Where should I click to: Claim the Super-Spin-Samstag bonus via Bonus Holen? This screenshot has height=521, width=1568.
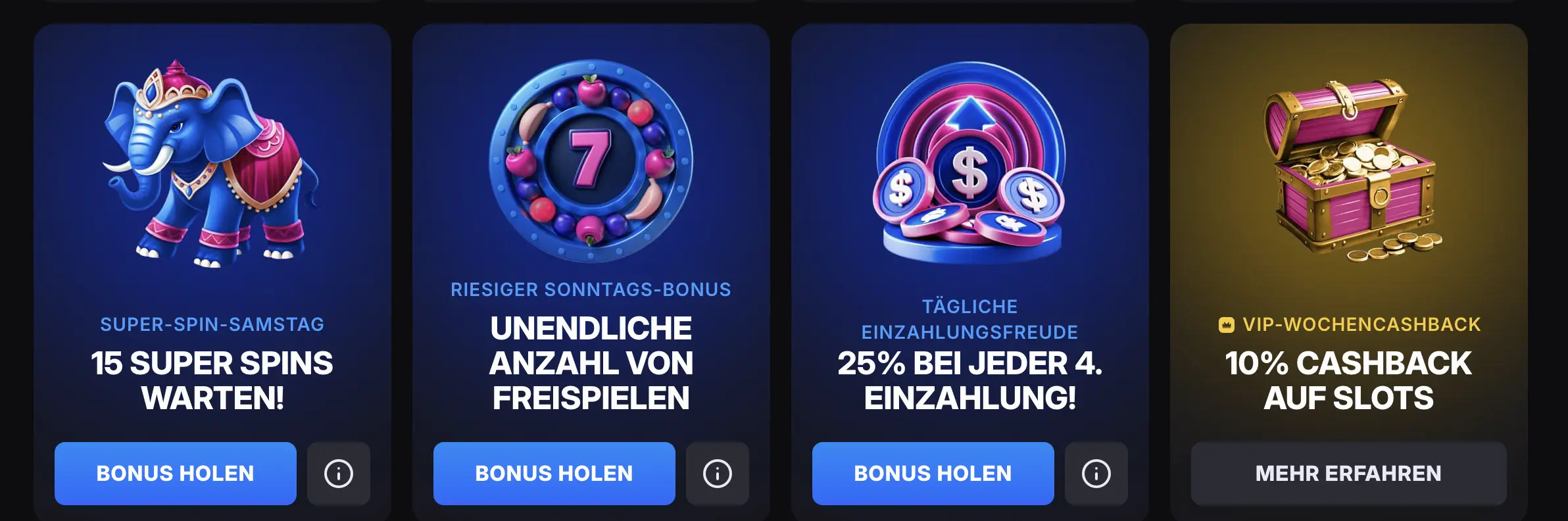pos(176,474)
